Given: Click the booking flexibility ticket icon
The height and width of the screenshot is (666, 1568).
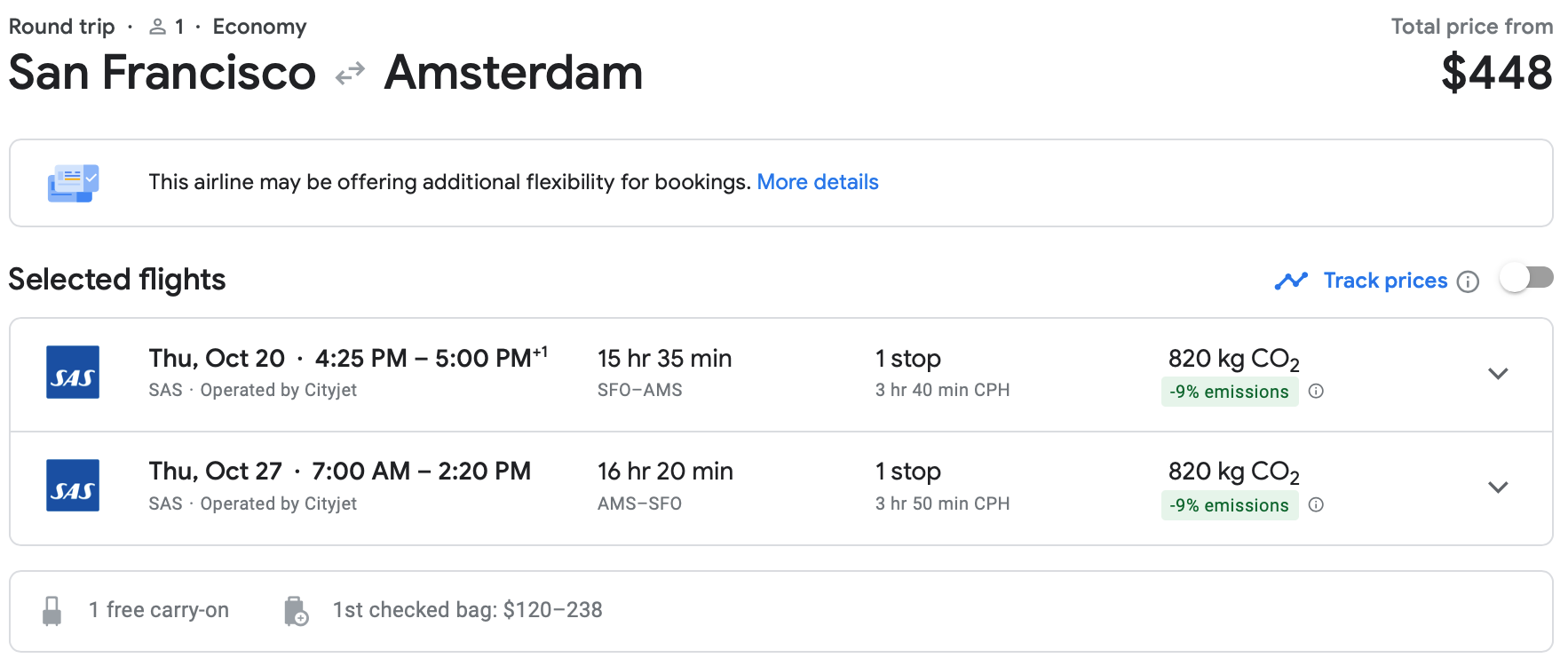Looking at the screenshot, I should [x=73, y=183].
